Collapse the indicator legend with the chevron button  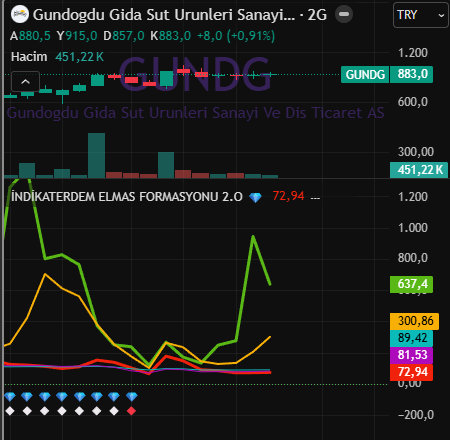[26, 81]
